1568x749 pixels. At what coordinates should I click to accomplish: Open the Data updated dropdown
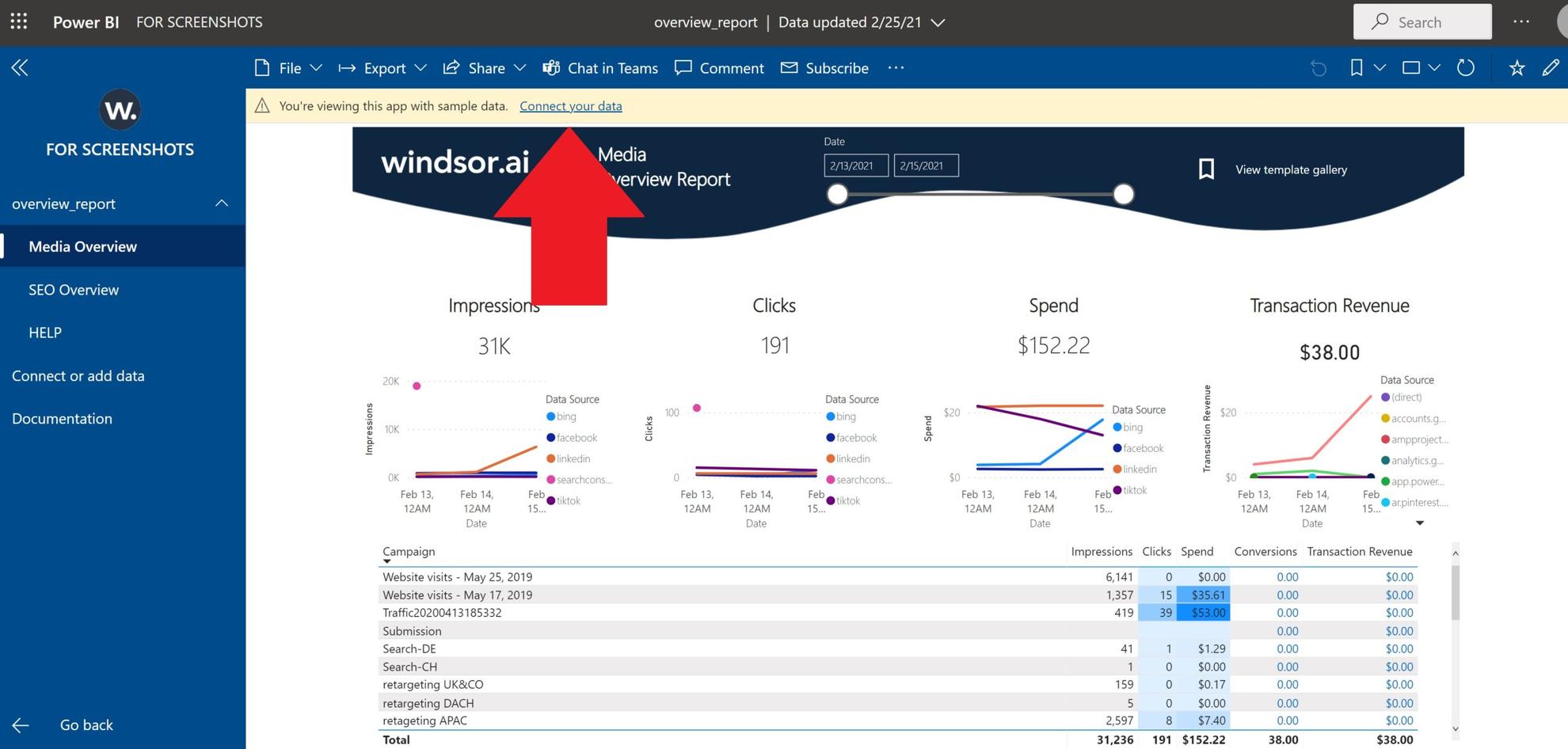pyautogui.click(x=938, y=22)
